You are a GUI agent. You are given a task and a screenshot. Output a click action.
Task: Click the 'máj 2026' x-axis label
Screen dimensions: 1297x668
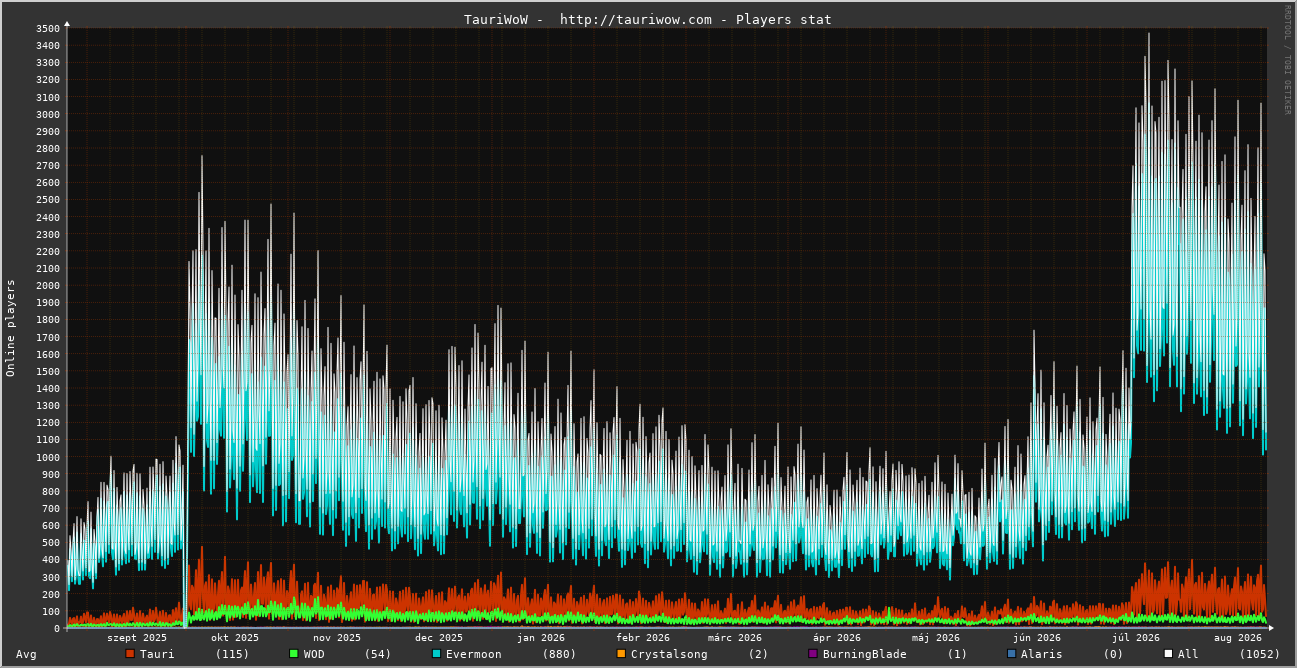click(936, 638)
